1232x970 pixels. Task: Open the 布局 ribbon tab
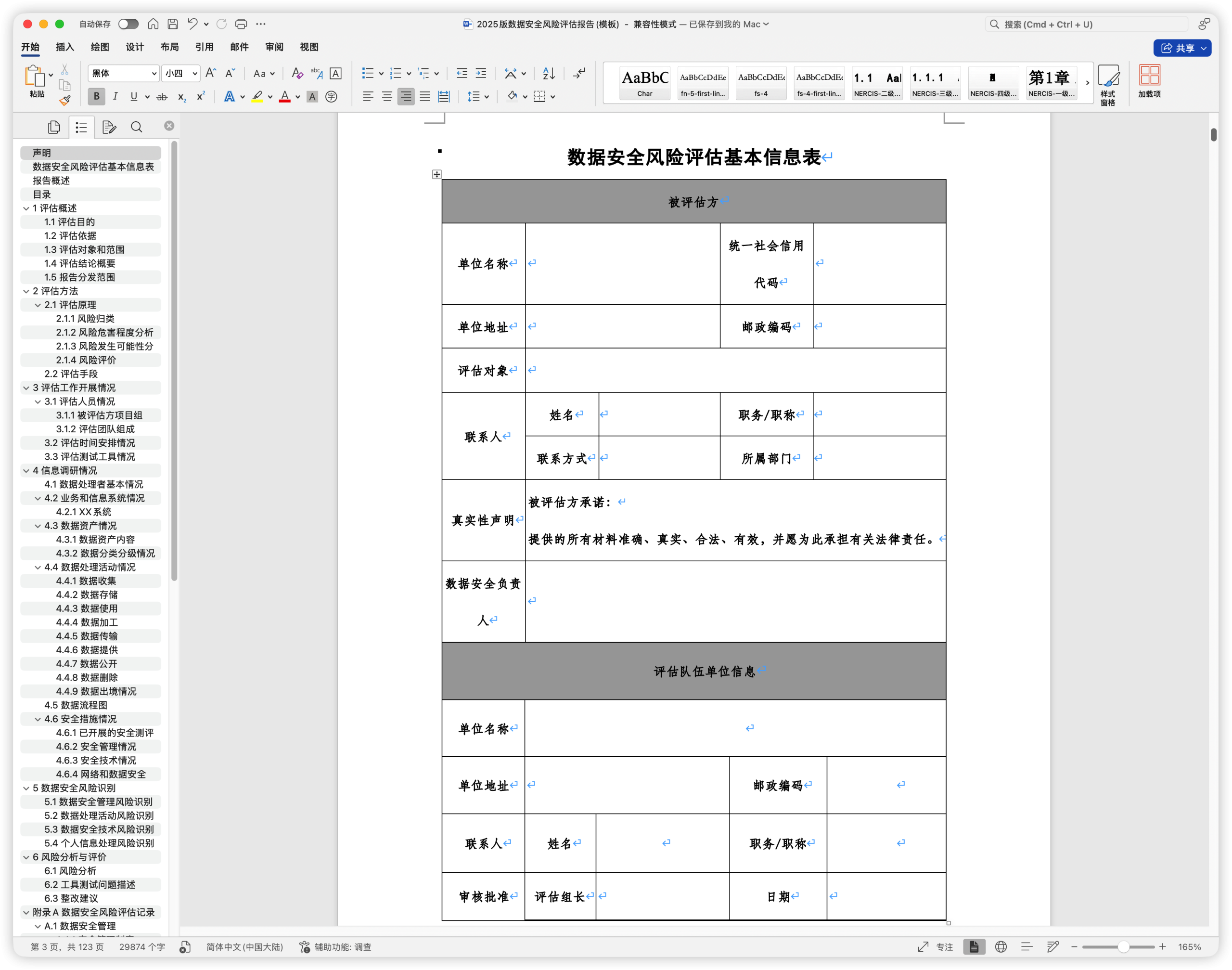tap(170, 47)
